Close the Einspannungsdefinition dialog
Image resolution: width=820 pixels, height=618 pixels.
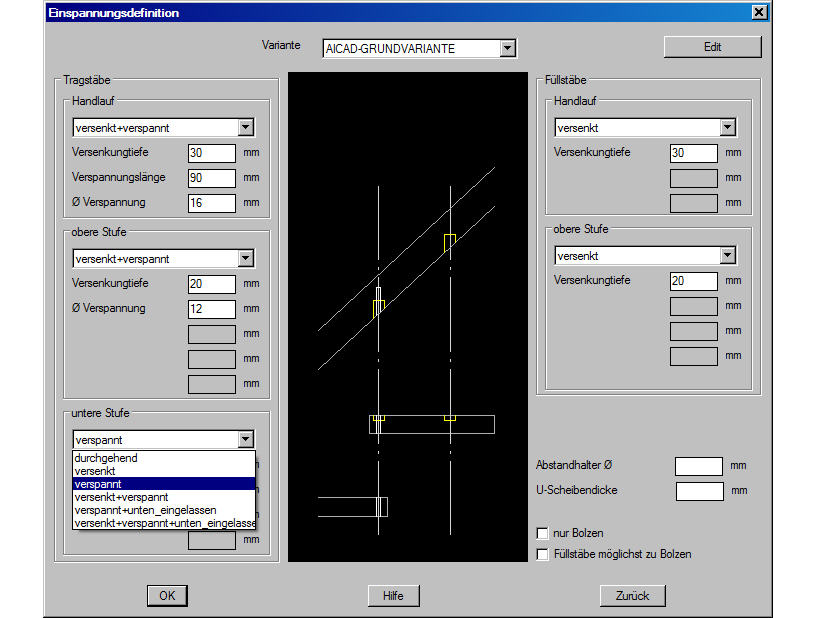pyautogui.click(x=759, y=12)
